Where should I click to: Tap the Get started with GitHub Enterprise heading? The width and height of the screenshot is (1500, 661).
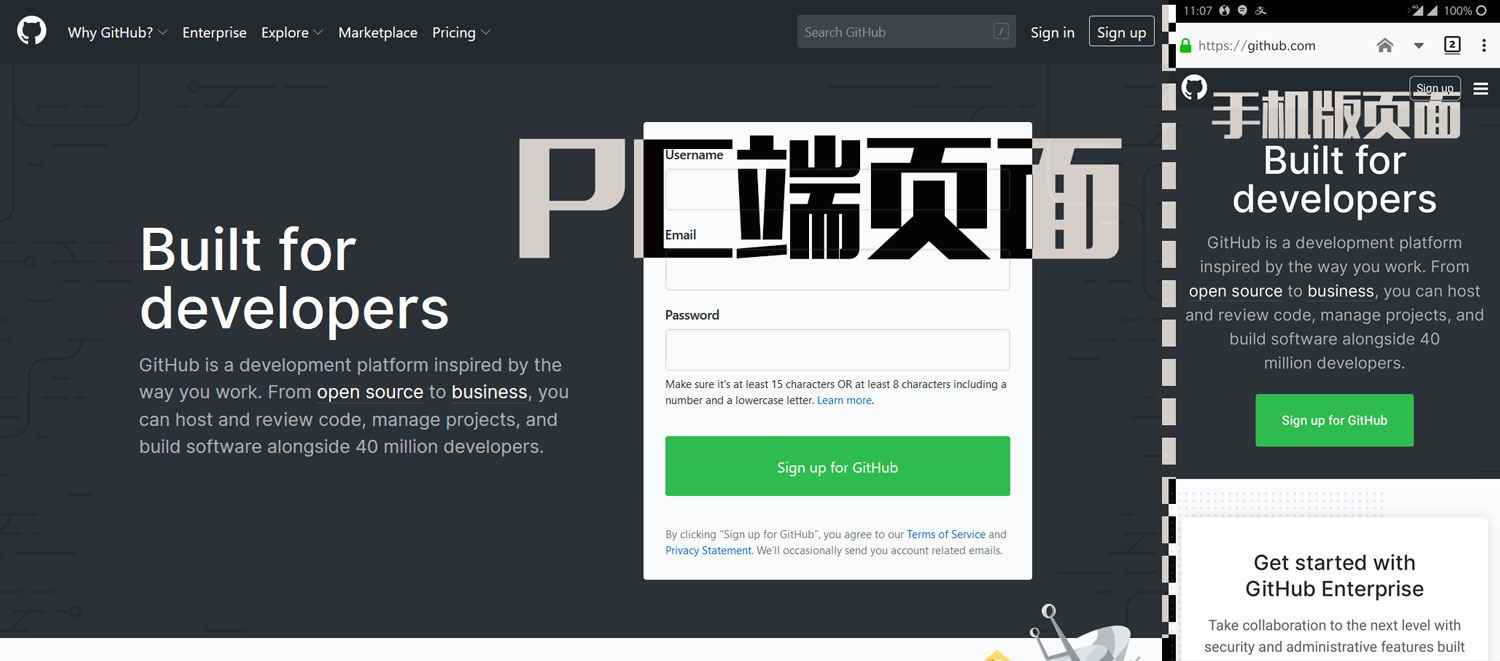coord(1334,575)
